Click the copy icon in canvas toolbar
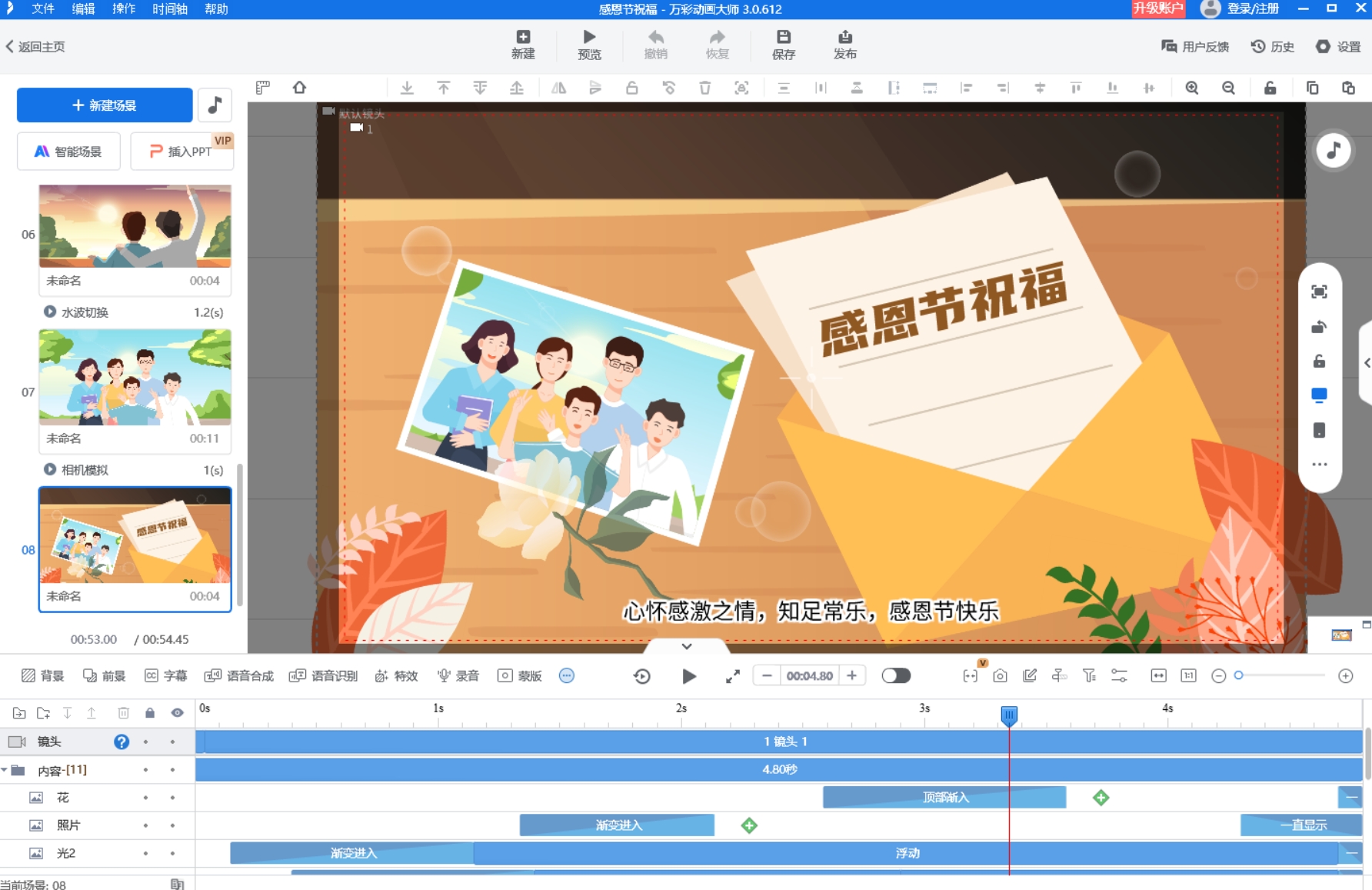 (x=1312, y=88)
